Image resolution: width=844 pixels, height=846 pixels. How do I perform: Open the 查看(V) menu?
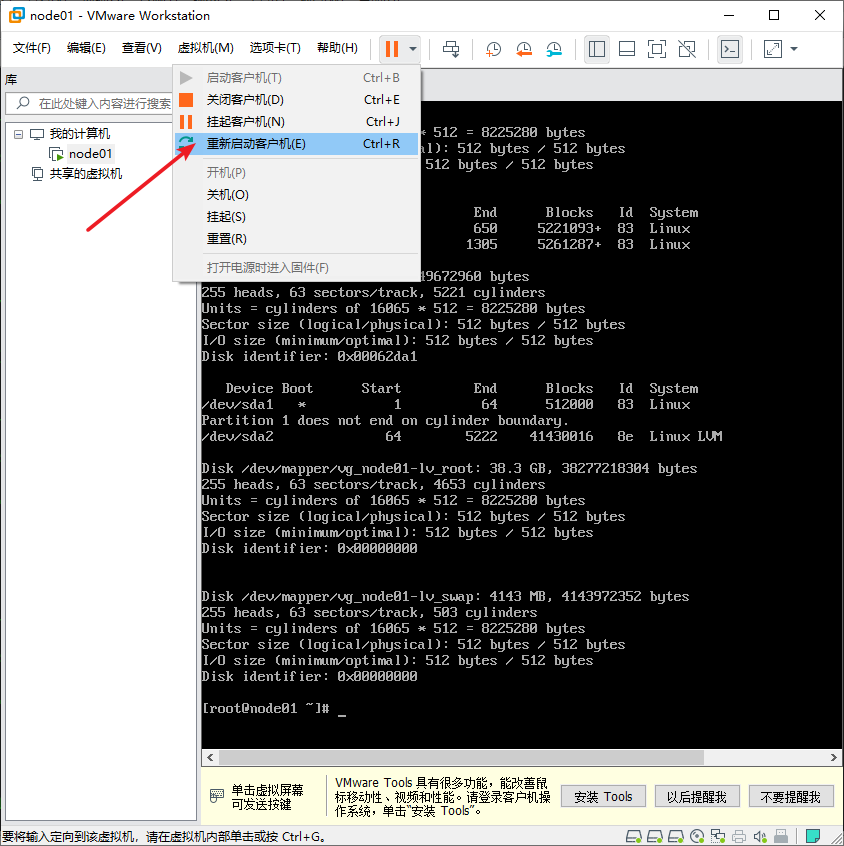[141, 48]
